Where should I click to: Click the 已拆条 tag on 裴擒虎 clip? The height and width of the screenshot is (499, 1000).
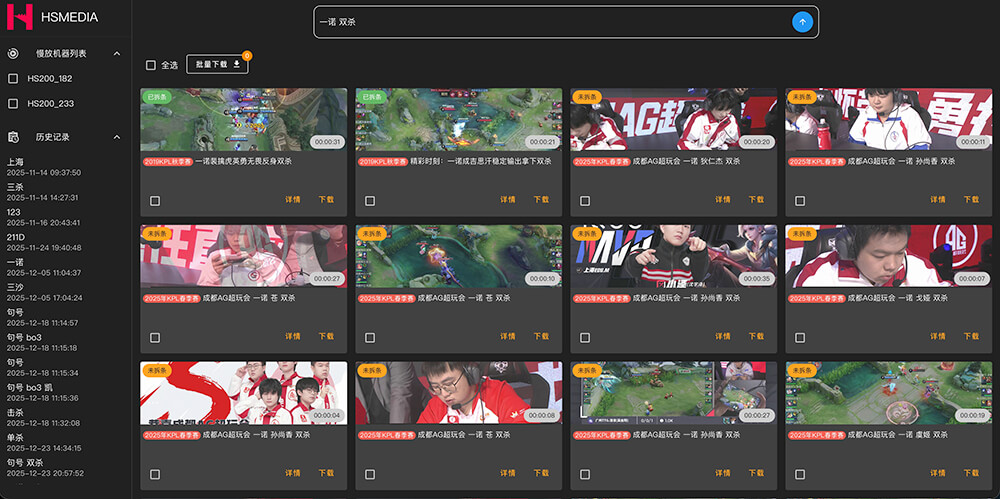click(x=157, y=97)
